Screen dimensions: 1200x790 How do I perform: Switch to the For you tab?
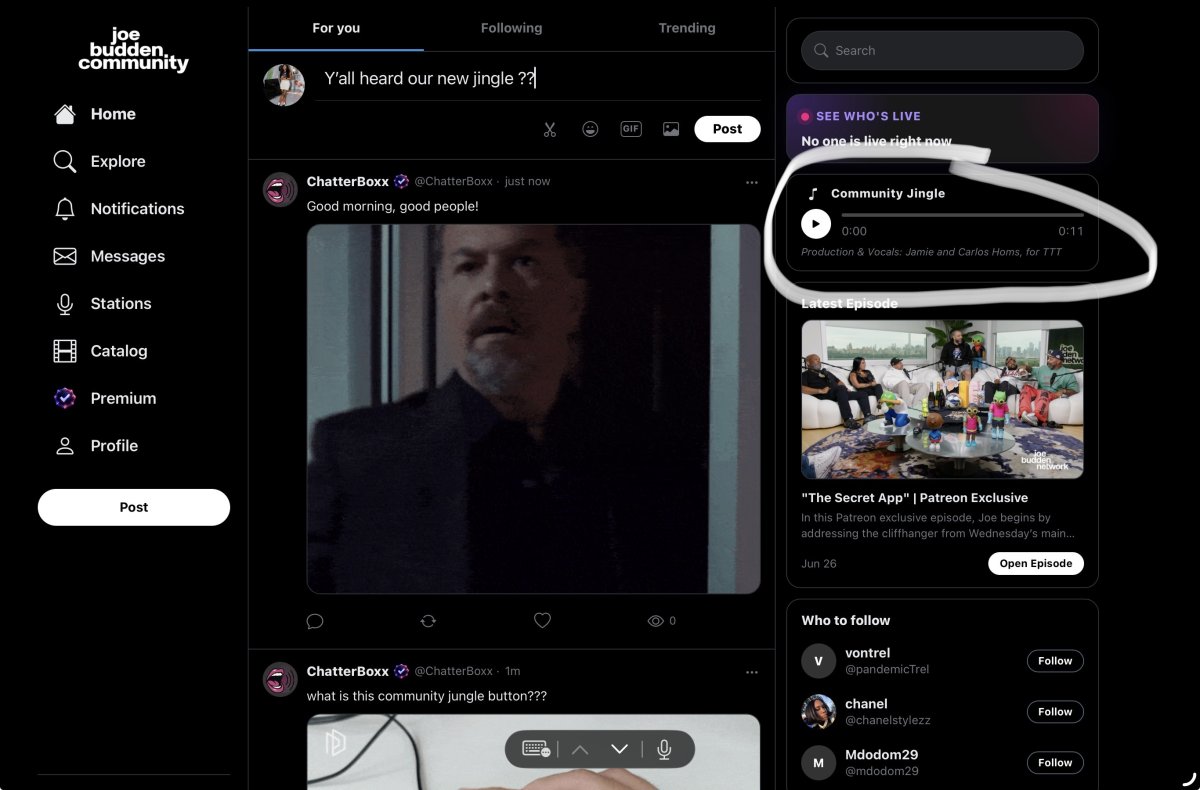pyautogui.click(x=336, y=28)
